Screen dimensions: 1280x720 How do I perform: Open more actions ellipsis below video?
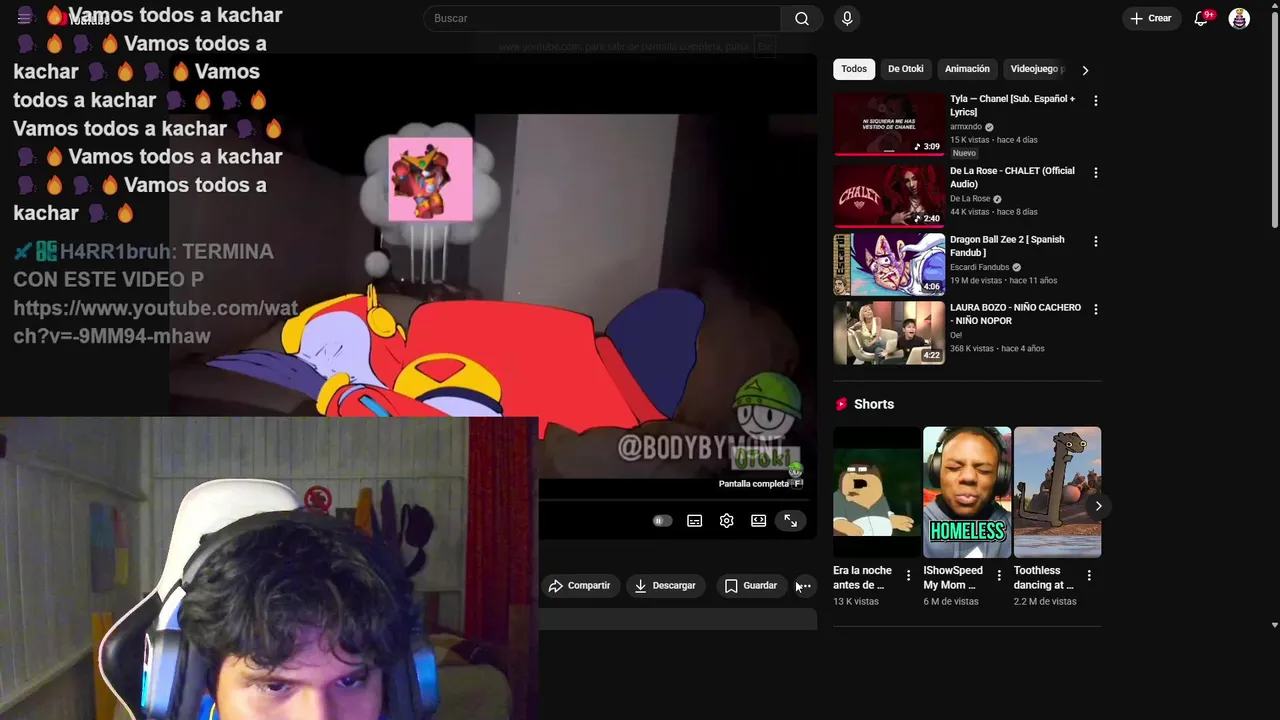point(804,586)
